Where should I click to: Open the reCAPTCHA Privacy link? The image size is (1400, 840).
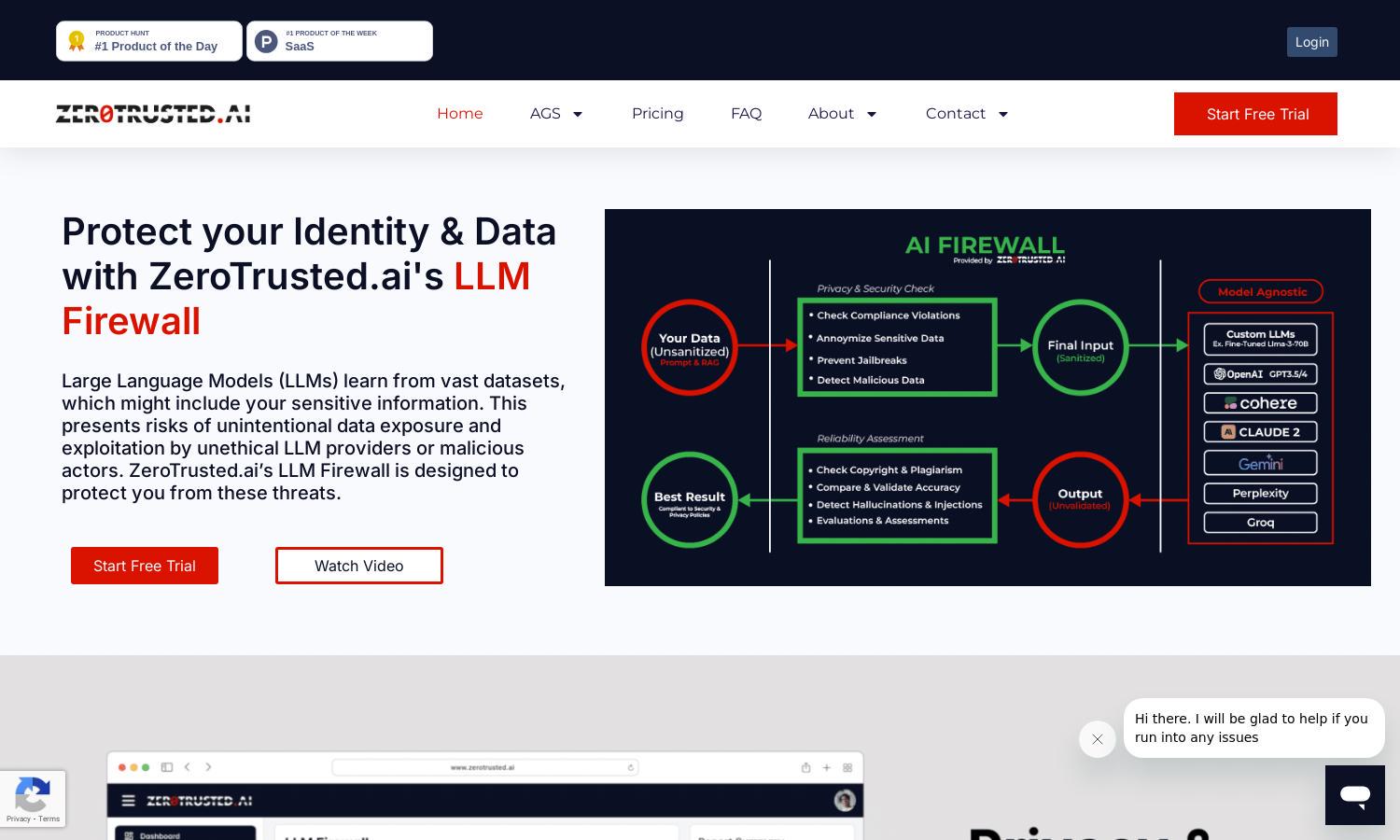coord(19,819)
